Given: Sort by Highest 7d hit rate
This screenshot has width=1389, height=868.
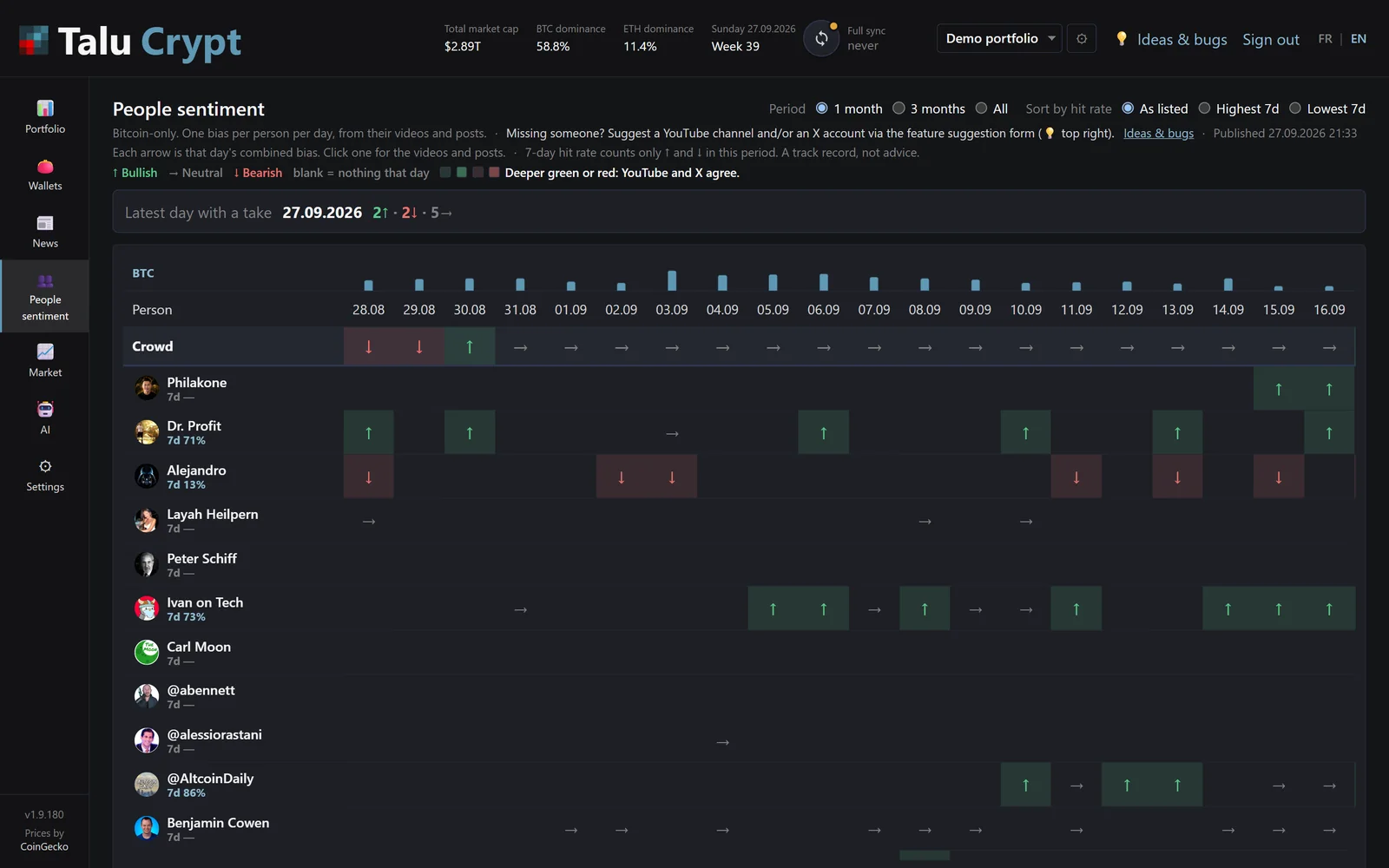Looking at the screenshot, I should [1239, 108].
